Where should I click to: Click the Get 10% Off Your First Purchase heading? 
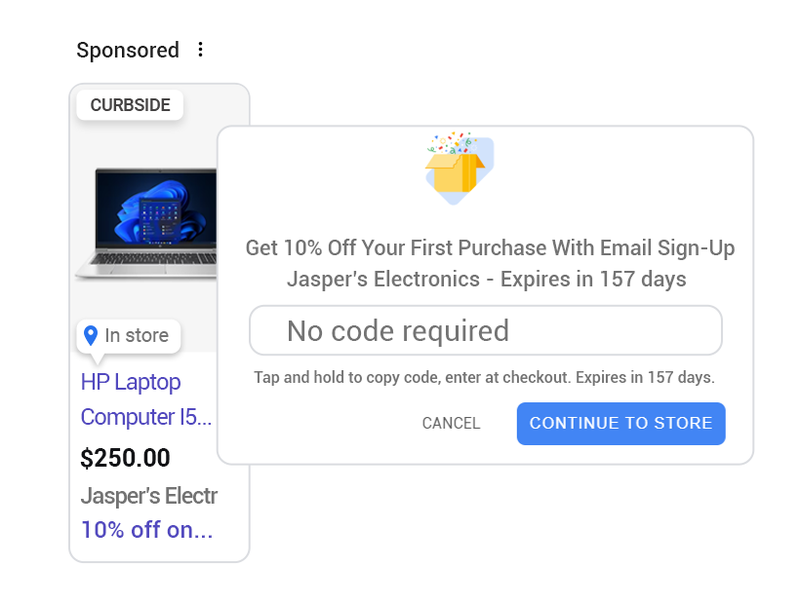[490, 248]
